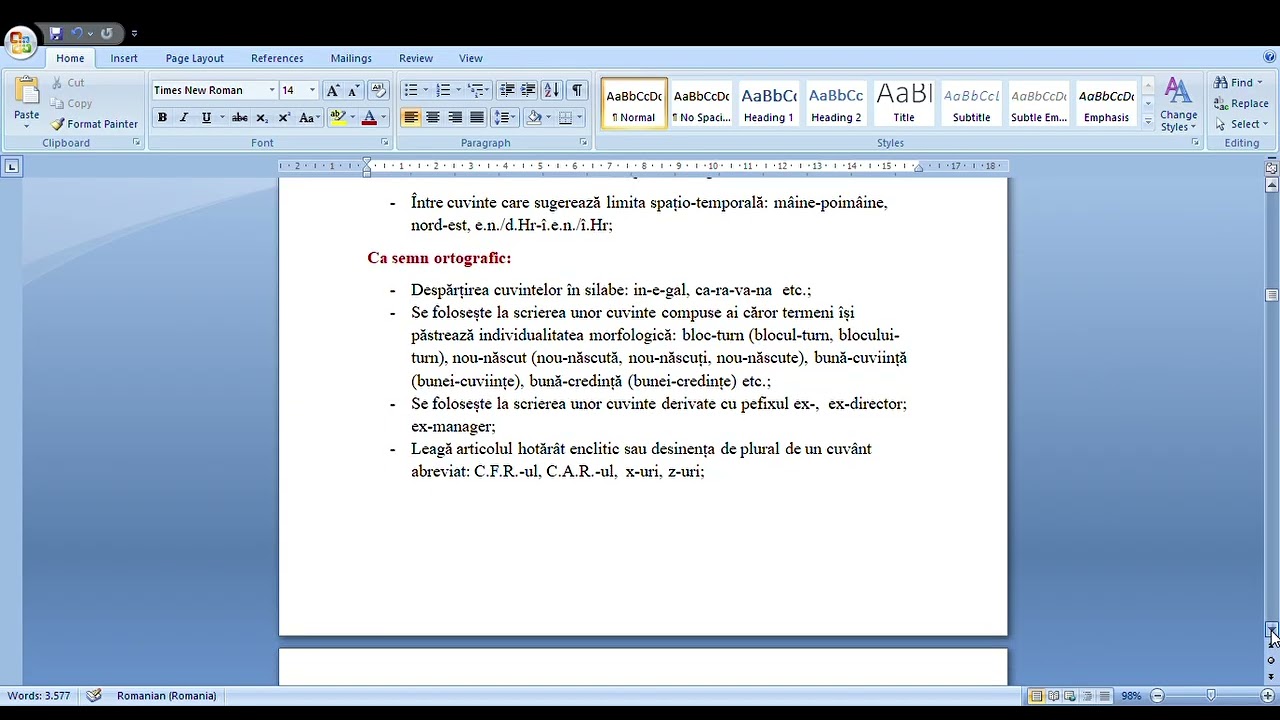Apply superscript formatting
Screen dimensions: 1280x720
284,118
